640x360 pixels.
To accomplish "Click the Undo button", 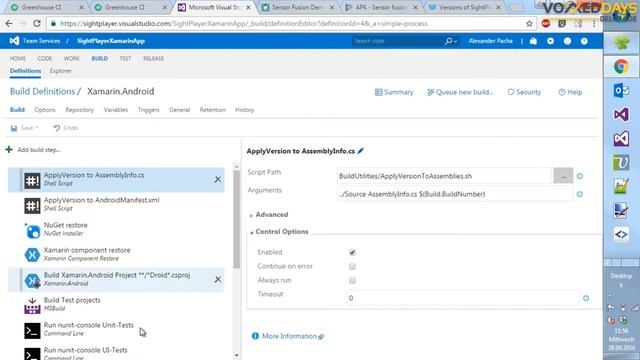I will click(66, 128).
